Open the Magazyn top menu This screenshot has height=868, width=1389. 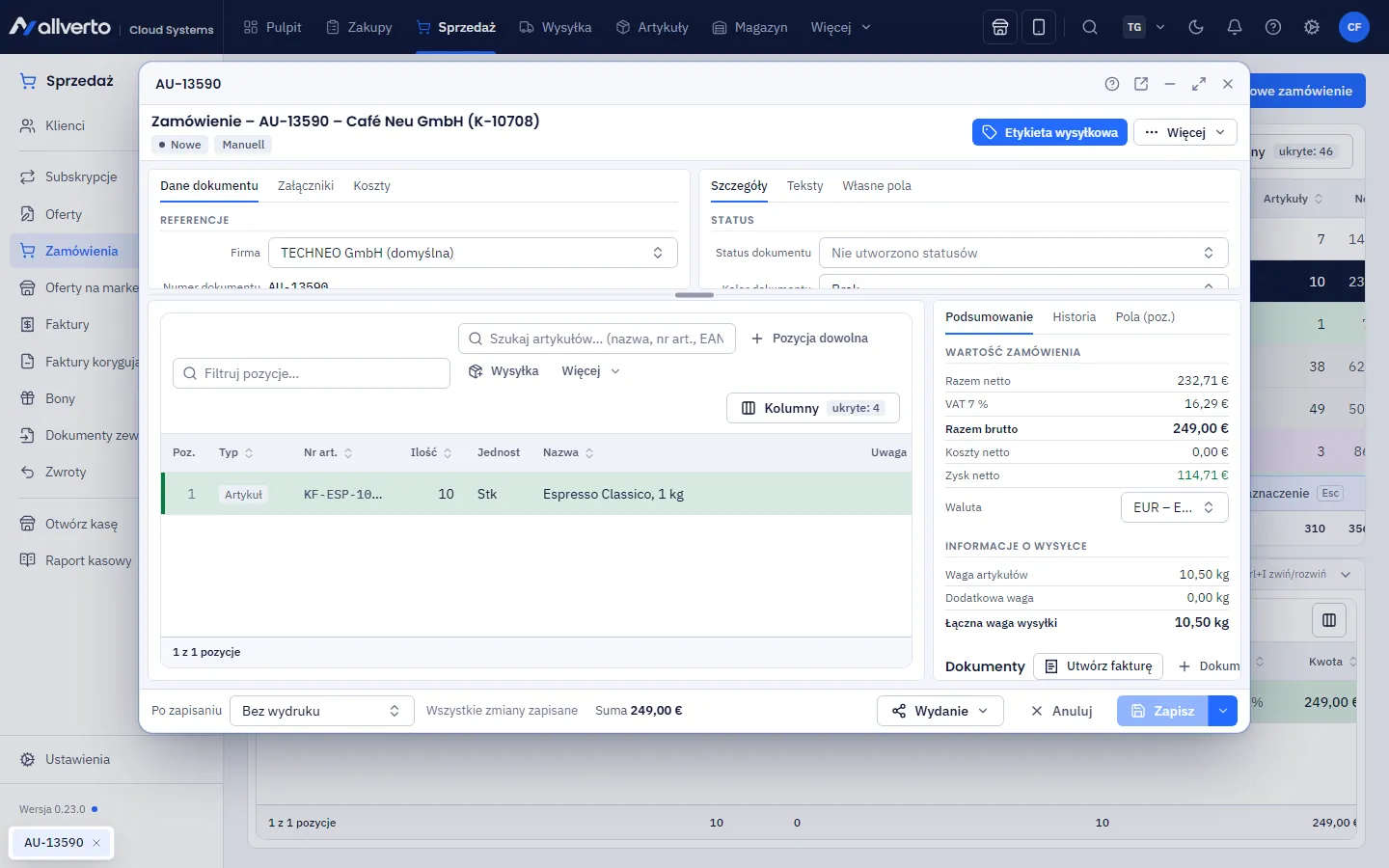click(749, 27)
